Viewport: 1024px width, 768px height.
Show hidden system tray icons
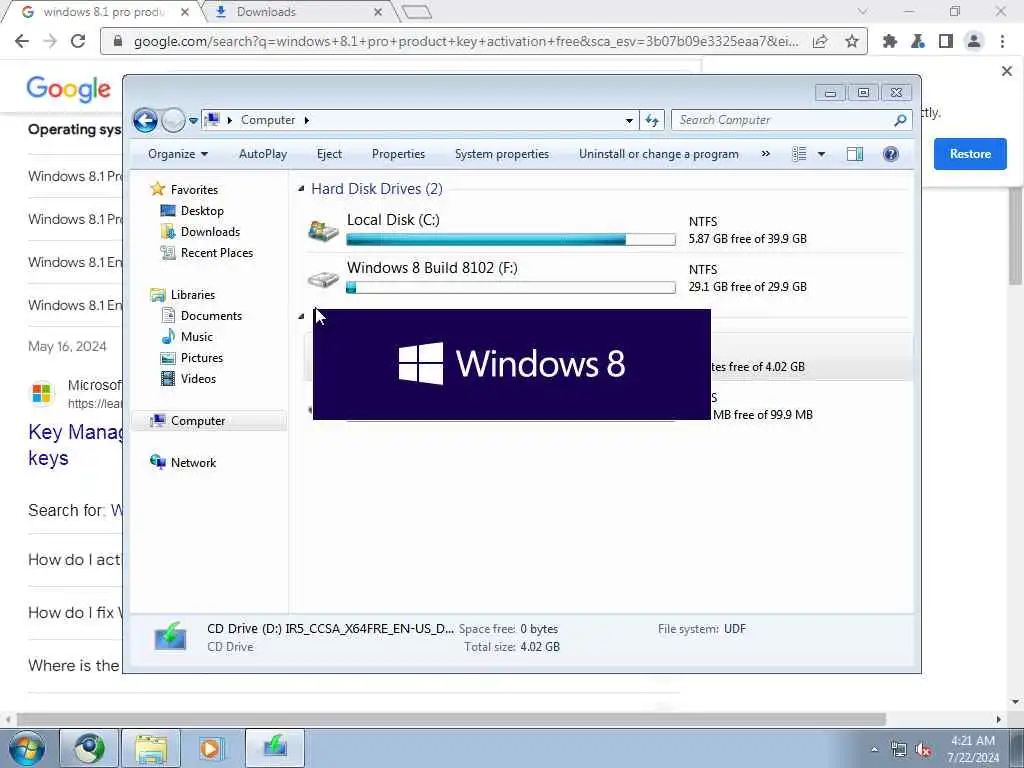pos(874,749)
